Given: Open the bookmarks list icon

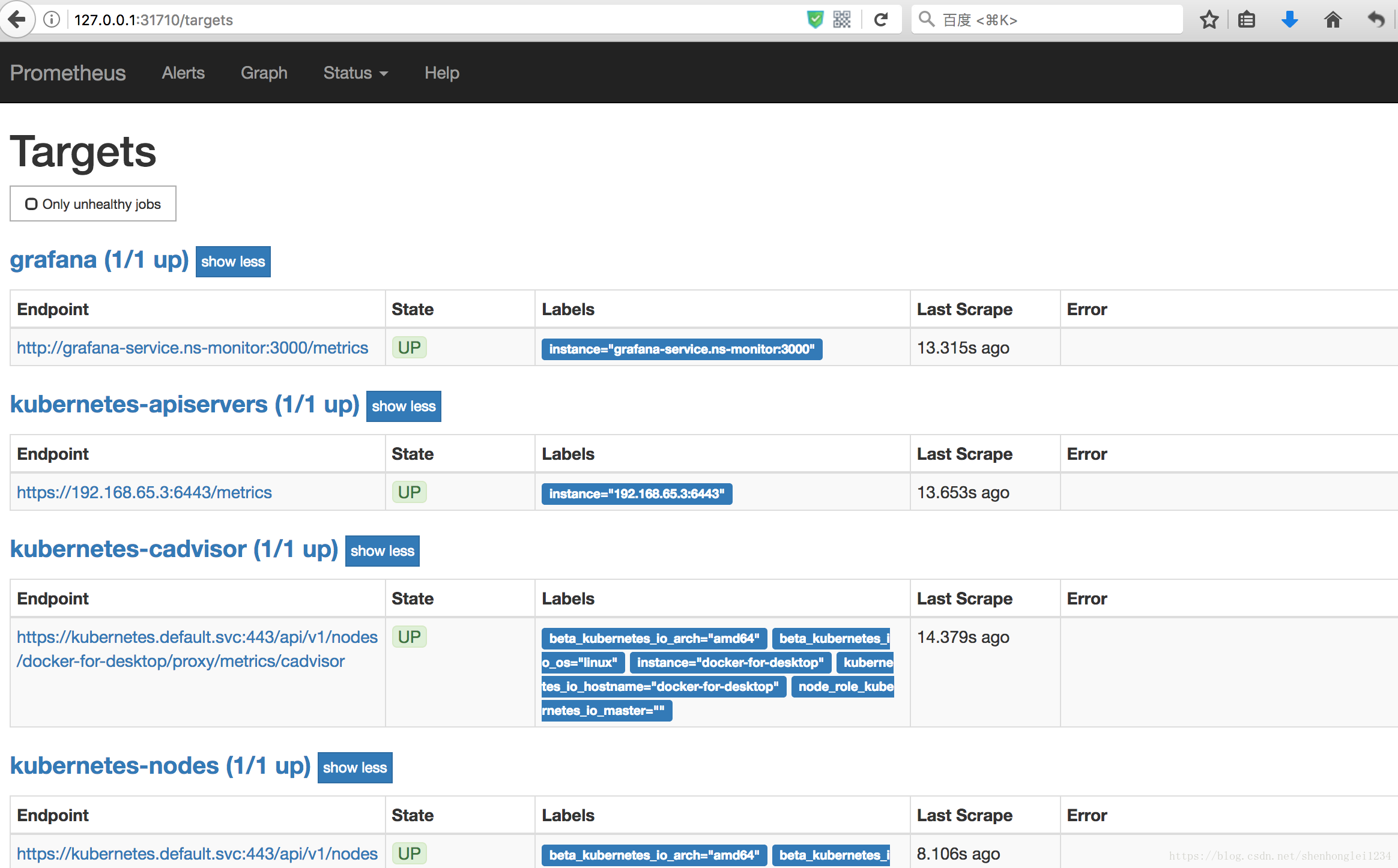Looking at the screenshot, I should click(1247, 20).
